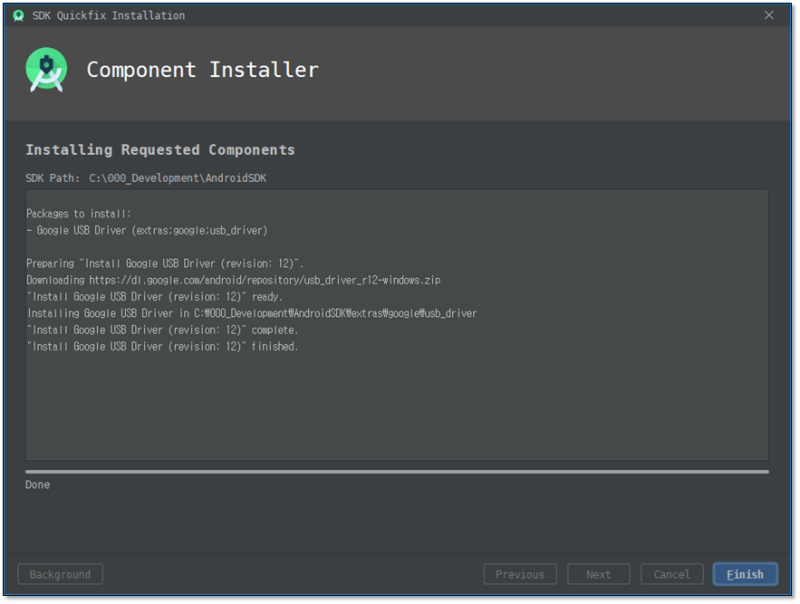Click the Android Studio logo beside Component Installer
Viewport: 800px width, 604px height.
[x=46, y=70]
